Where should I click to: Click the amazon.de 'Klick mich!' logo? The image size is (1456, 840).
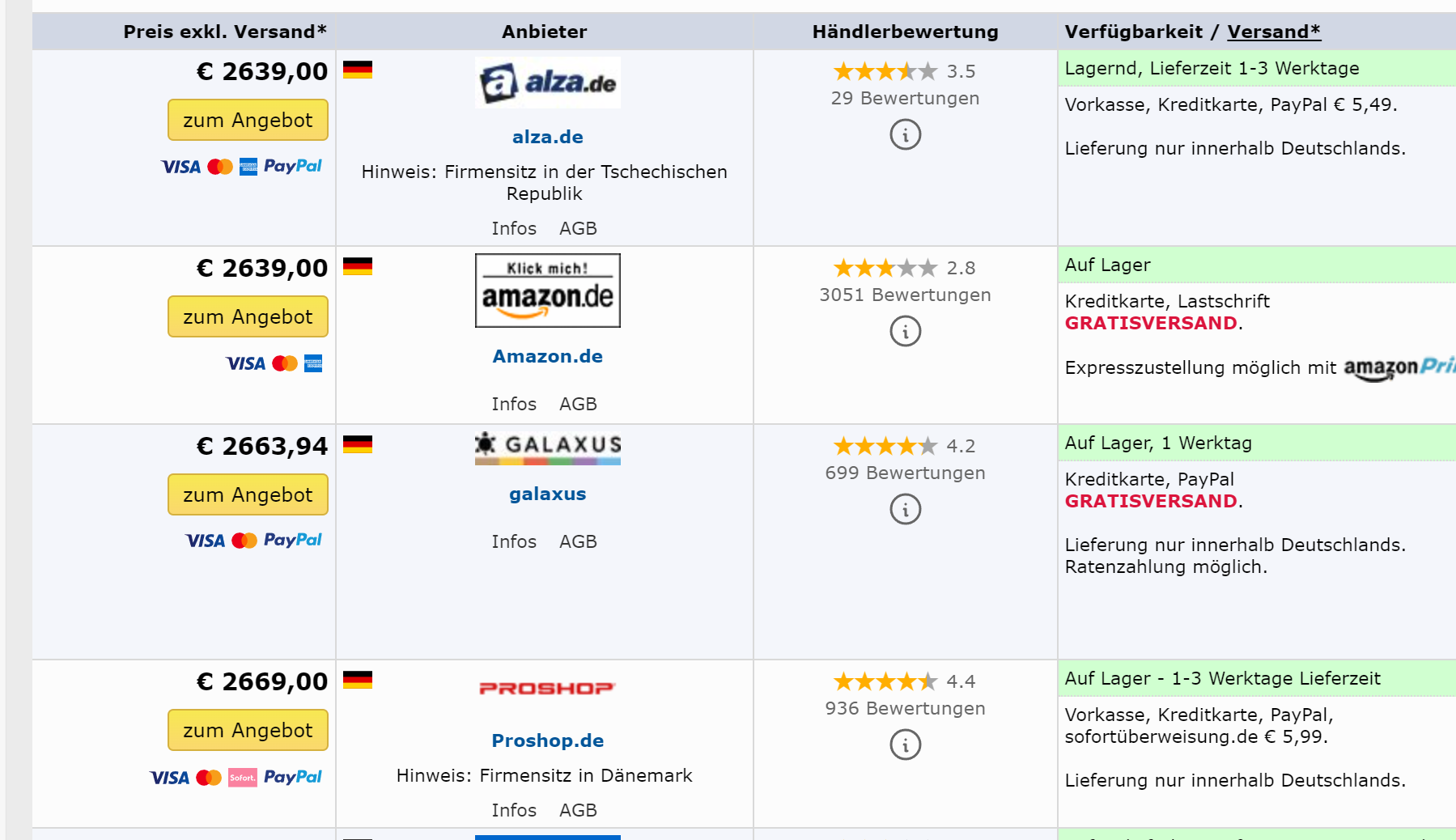pos(547,291)
